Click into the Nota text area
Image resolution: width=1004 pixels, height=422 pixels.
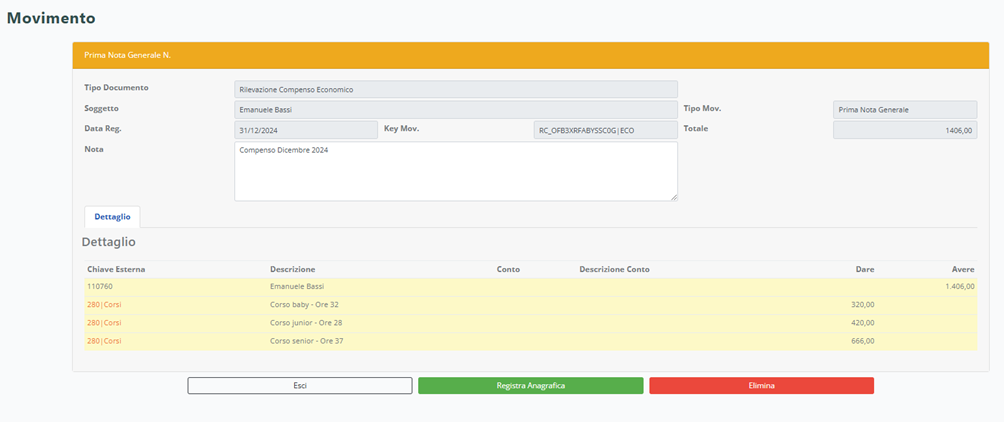click(455, 171)
